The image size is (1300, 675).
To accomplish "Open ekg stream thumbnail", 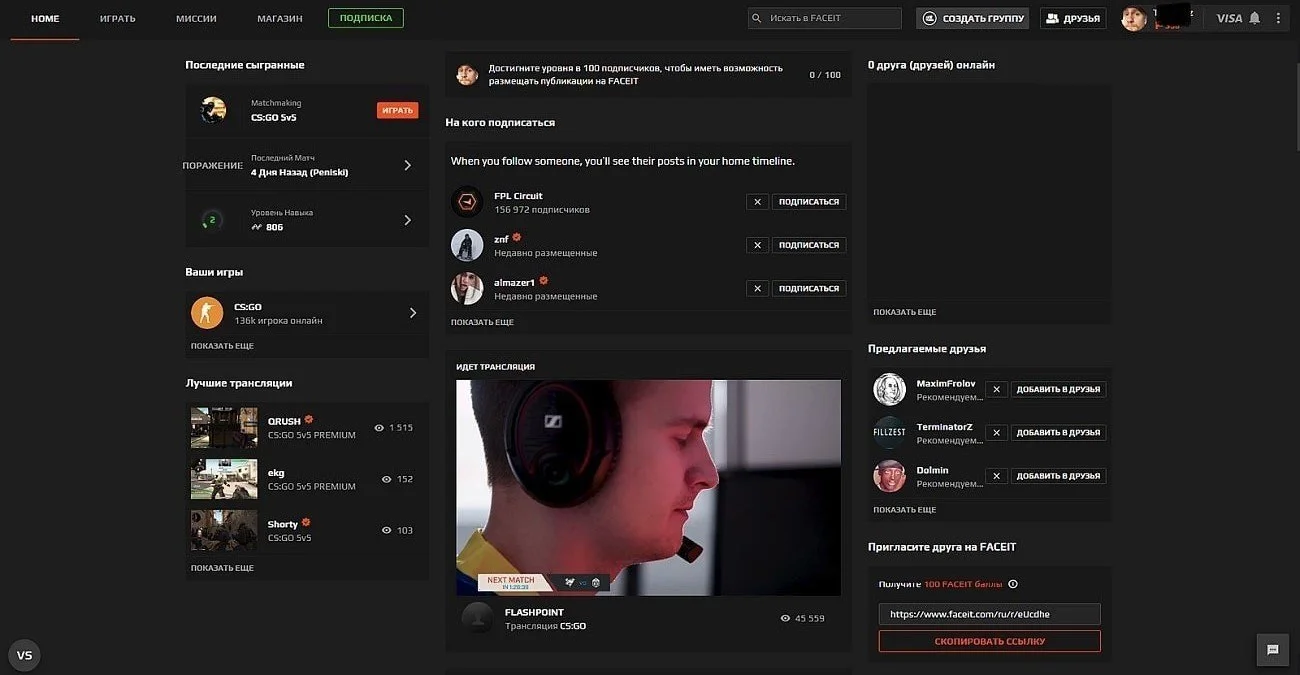I will pyautogui.click(x=224, y=479).
